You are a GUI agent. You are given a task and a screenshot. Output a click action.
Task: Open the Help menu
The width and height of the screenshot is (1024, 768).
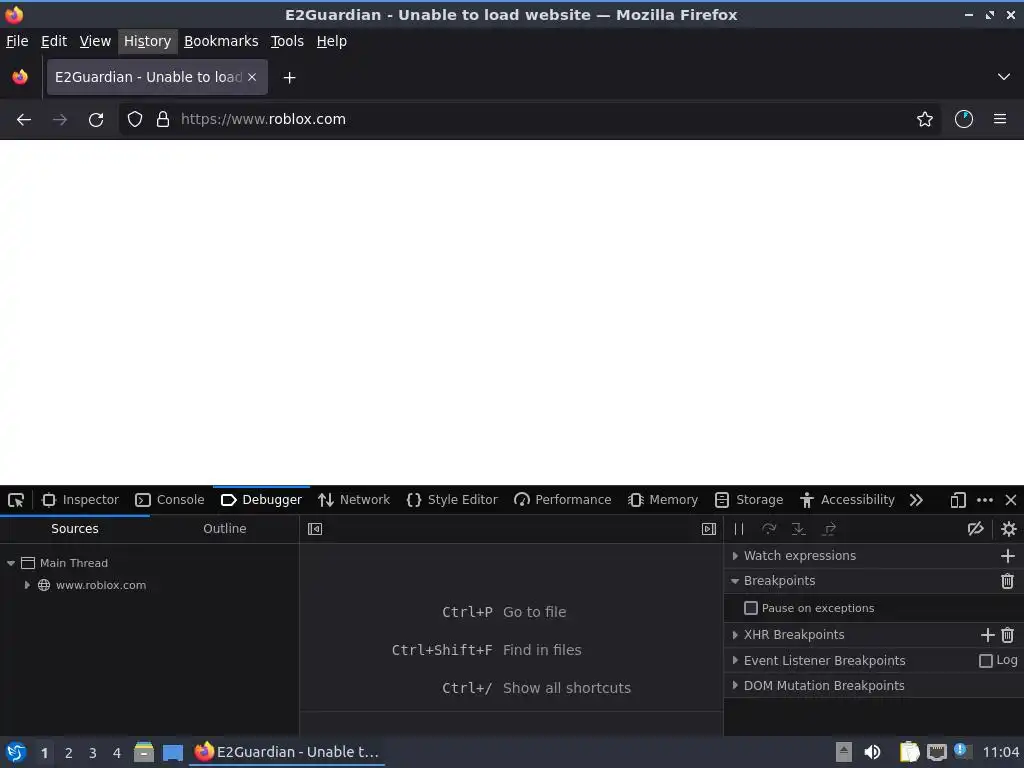[332, 41]
